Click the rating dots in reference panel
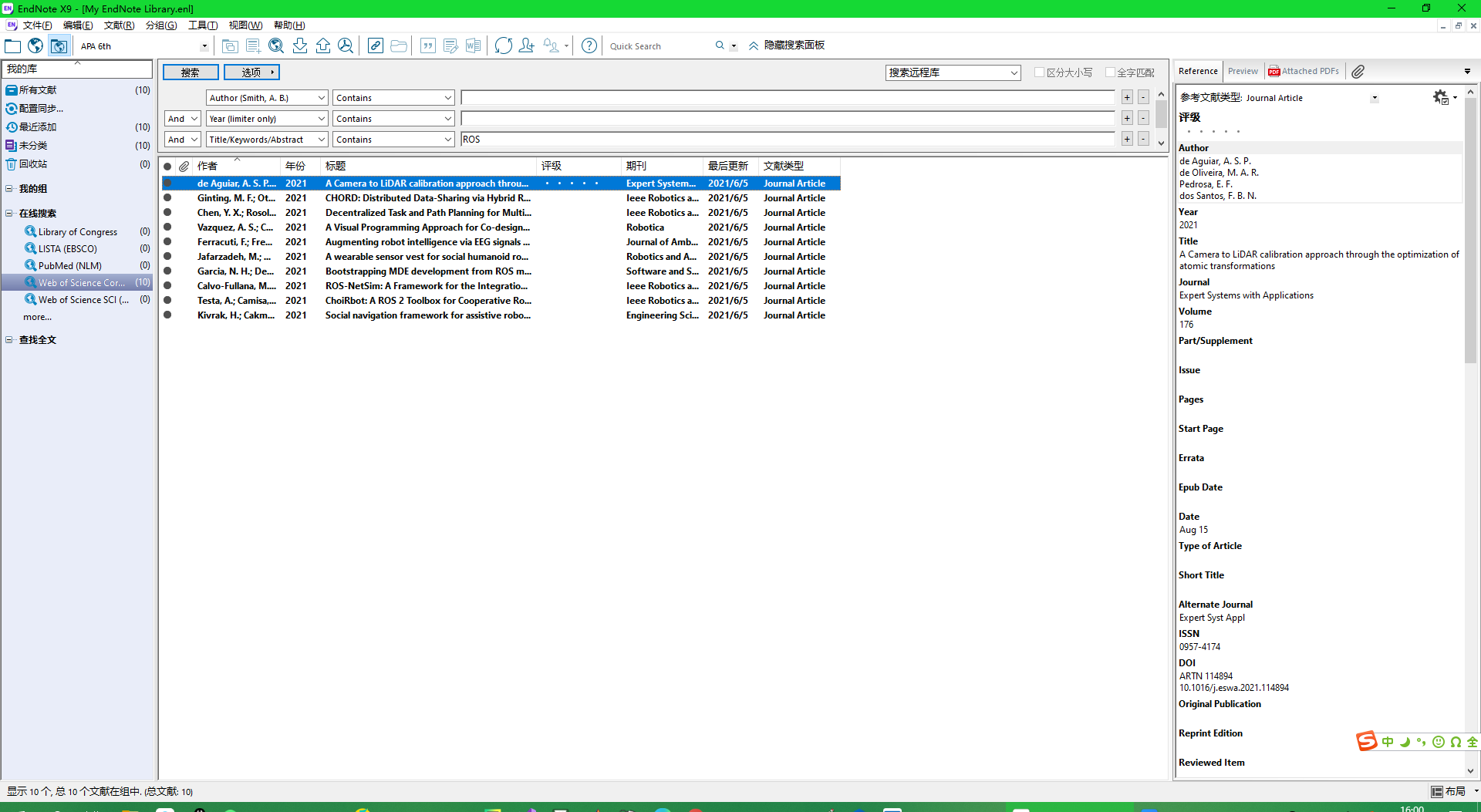 pos(1213,131)
